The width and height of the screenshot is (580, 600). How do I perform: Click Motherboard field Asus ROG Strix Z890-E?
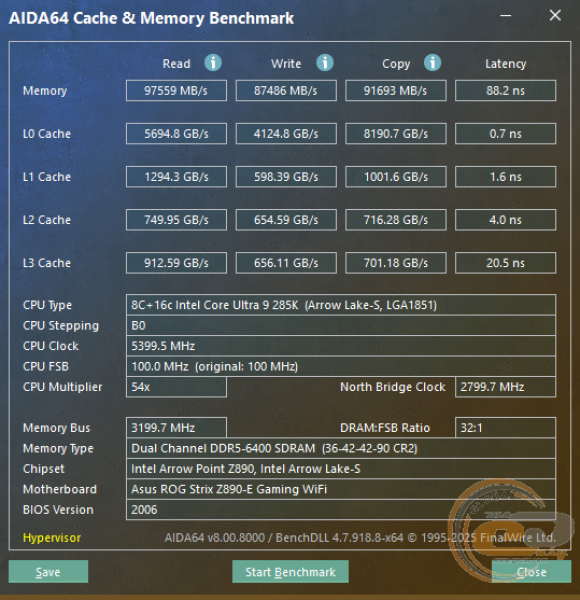coord(341,489)
